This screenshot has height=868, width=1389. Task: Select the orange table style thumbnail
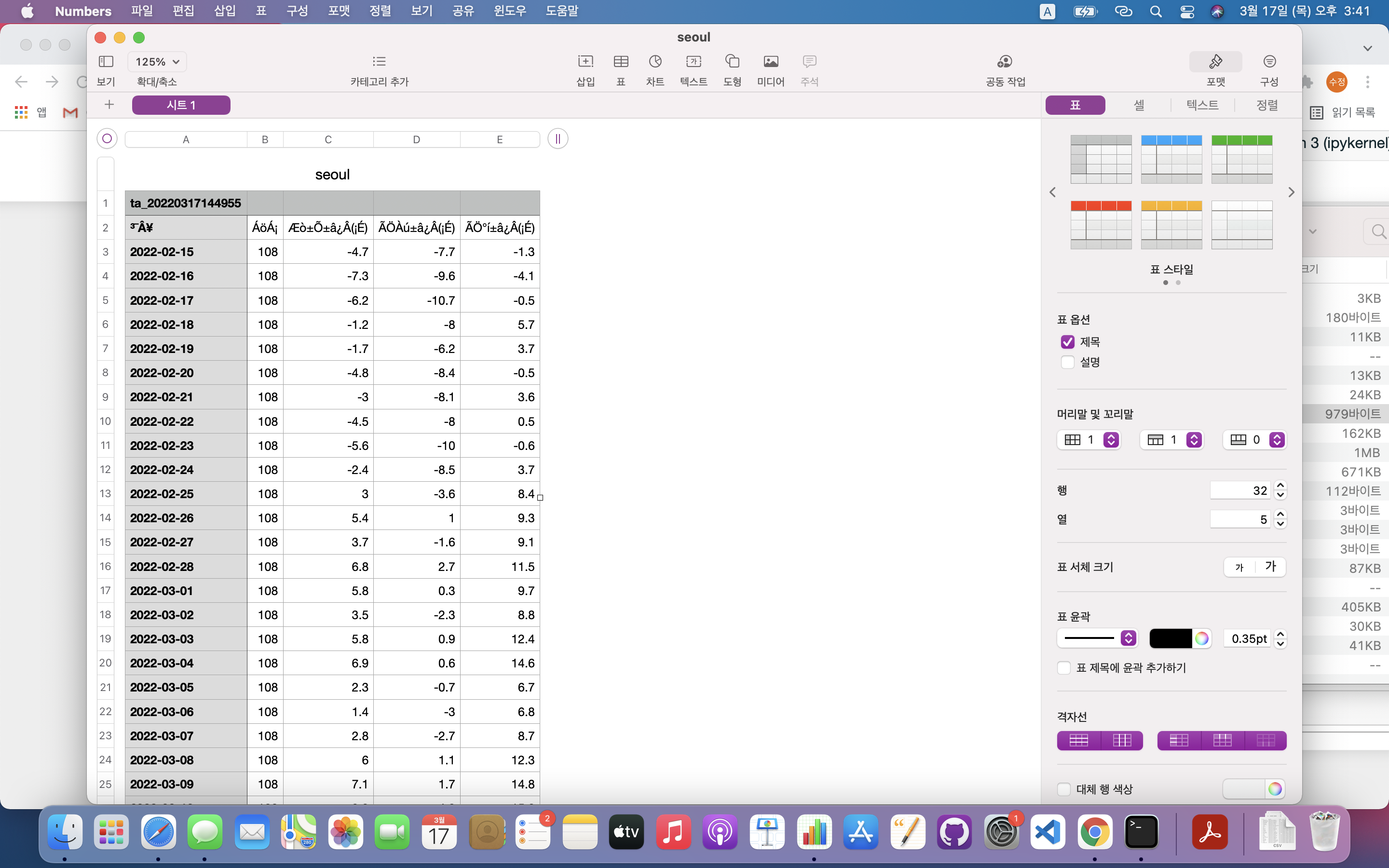[1171, 224]
